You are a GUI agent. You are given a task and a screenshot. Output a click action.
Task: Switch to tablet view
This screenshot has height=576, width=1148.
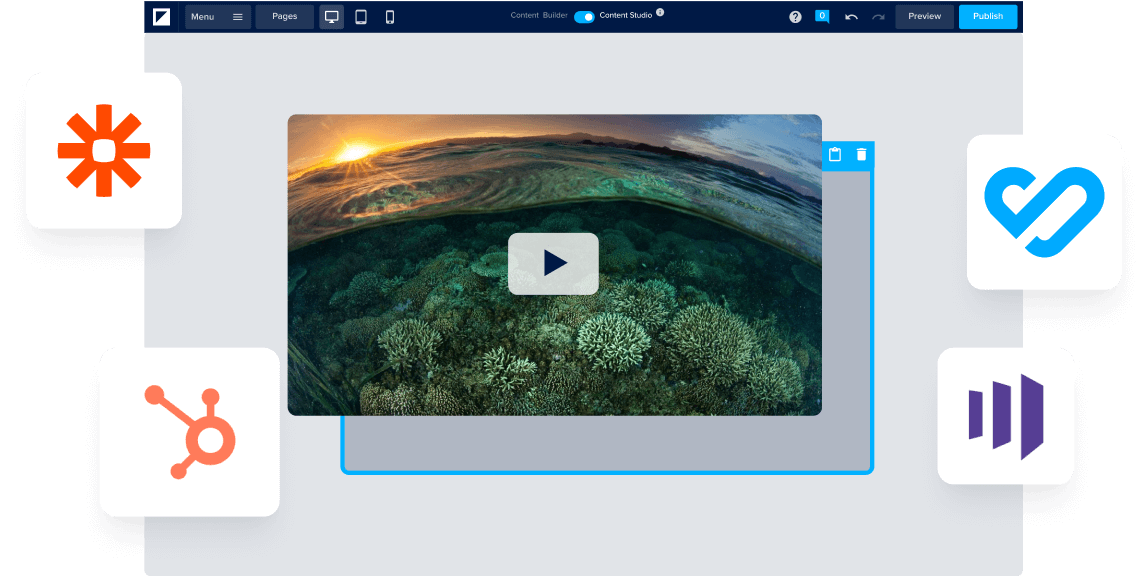[361, 17]
